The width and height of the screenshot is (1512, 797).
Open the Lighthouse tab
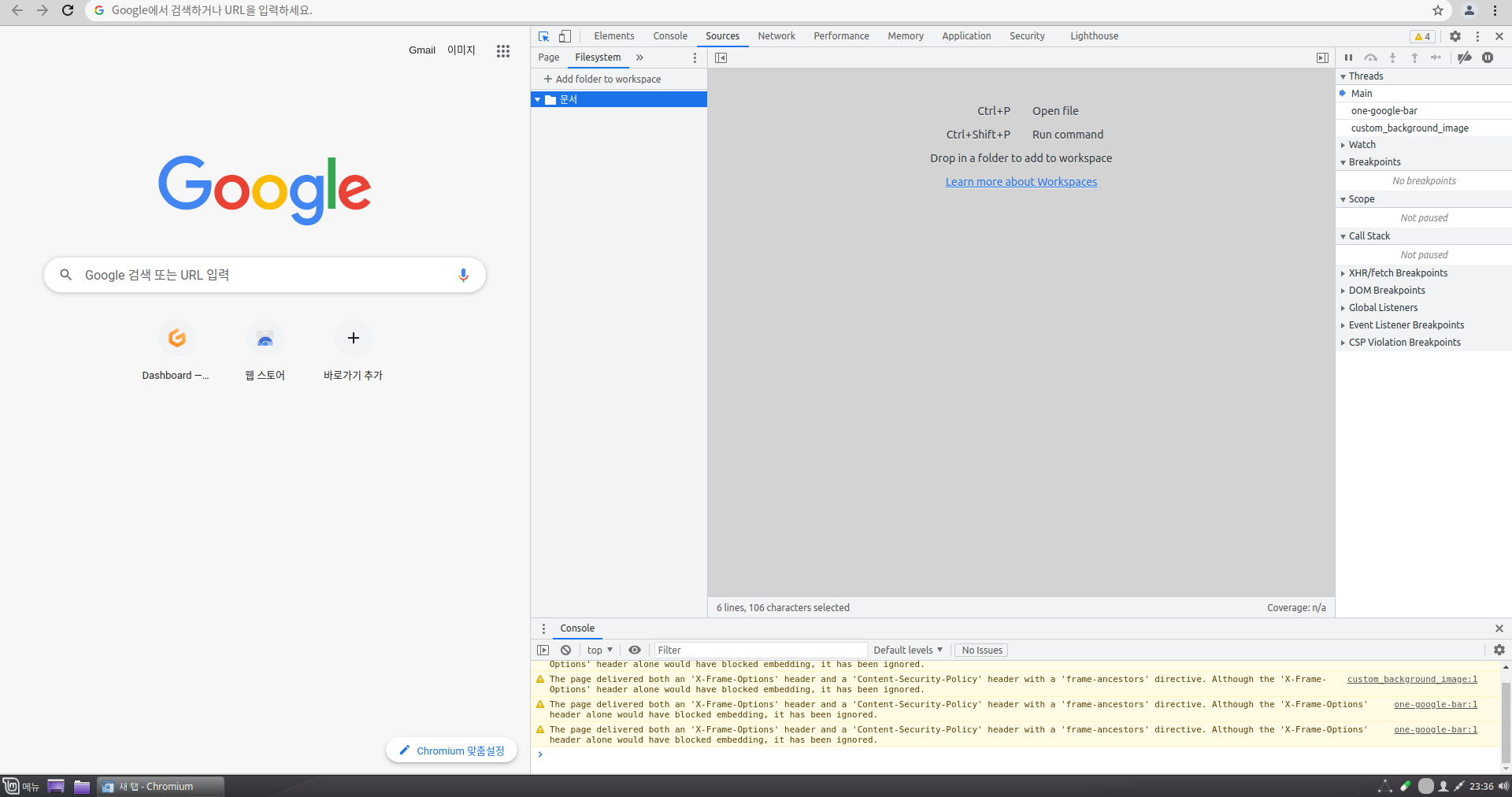(1094, 36)
